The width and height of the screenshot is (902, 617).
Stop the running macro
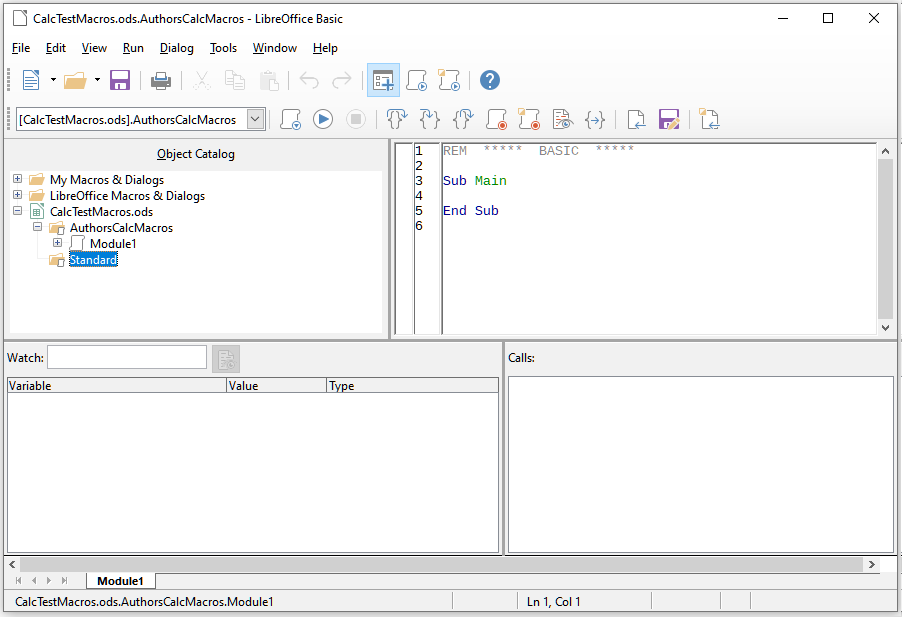click(356, 119)
